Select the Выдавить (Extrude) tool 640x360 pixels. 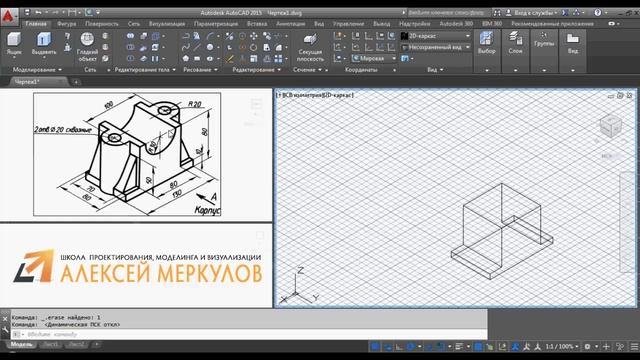44,44
